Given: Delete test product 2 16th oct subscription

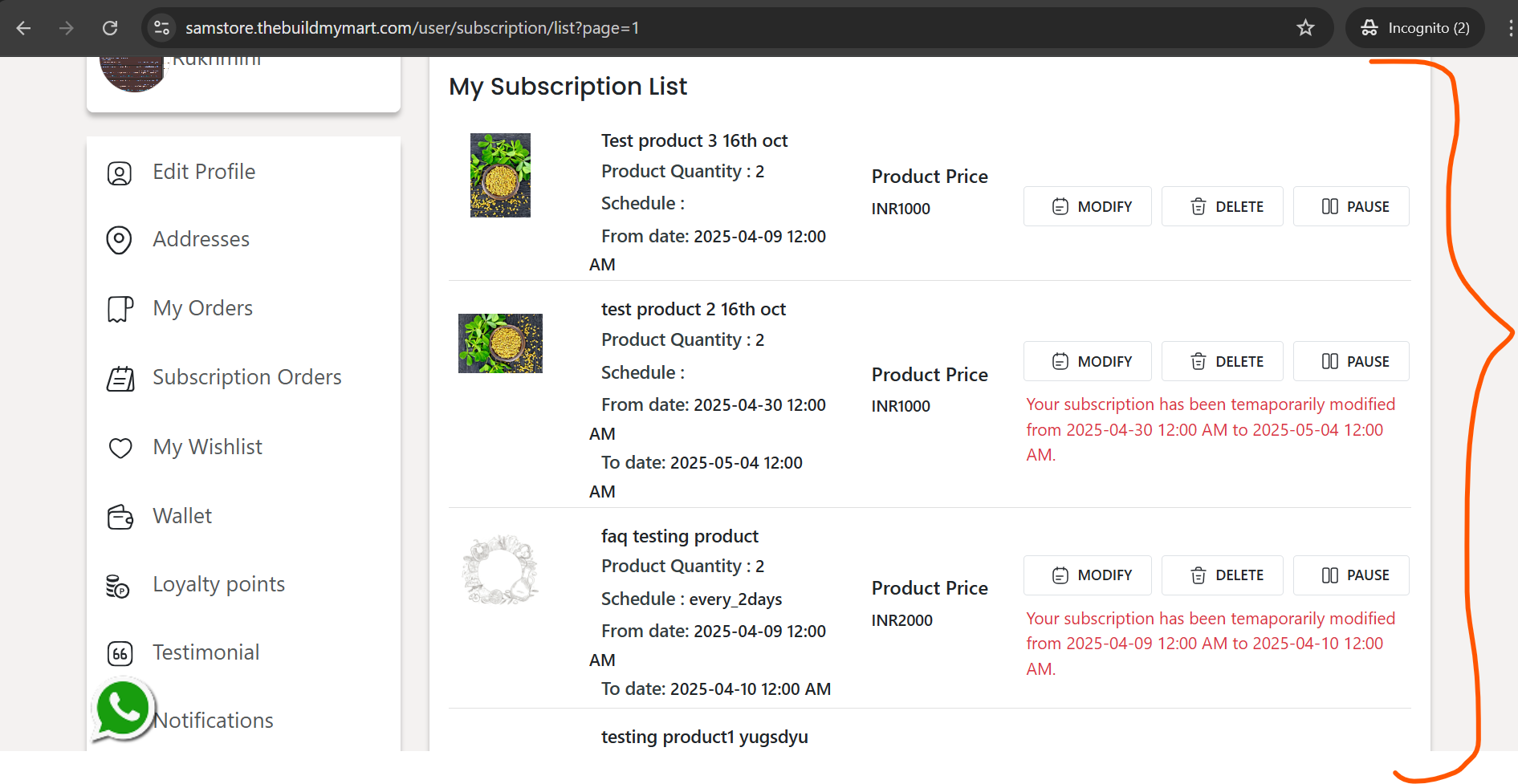Looking at the screenshot, I should 1222,361.
